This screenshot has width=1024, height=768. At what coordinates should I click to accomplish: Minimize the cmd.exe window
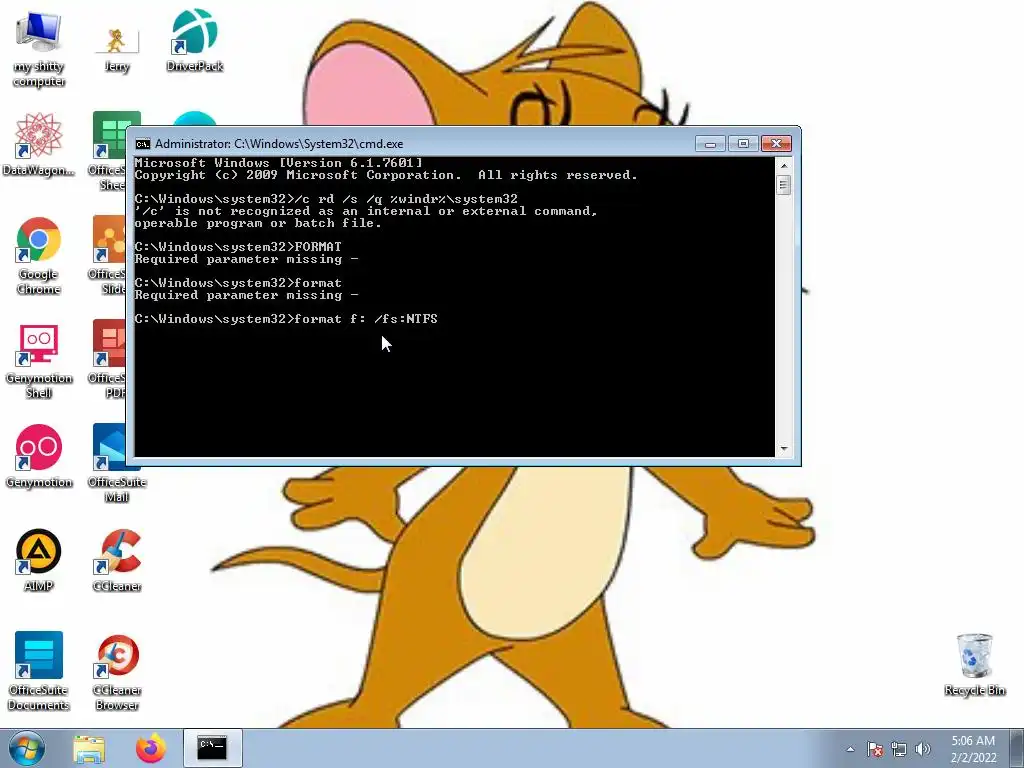[x=711, y=144]
